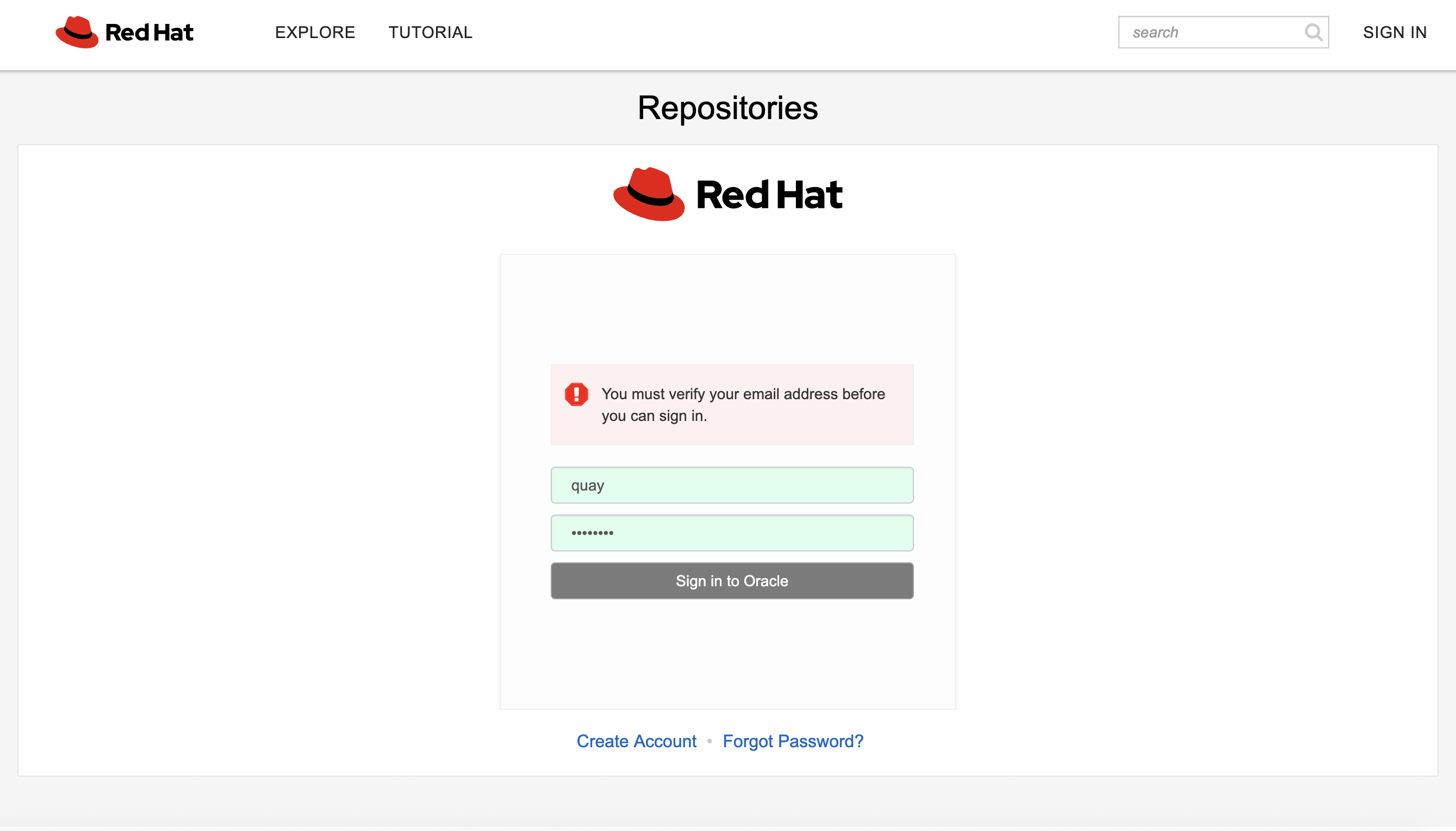Click the large Red Hat wordmark text

769,195
